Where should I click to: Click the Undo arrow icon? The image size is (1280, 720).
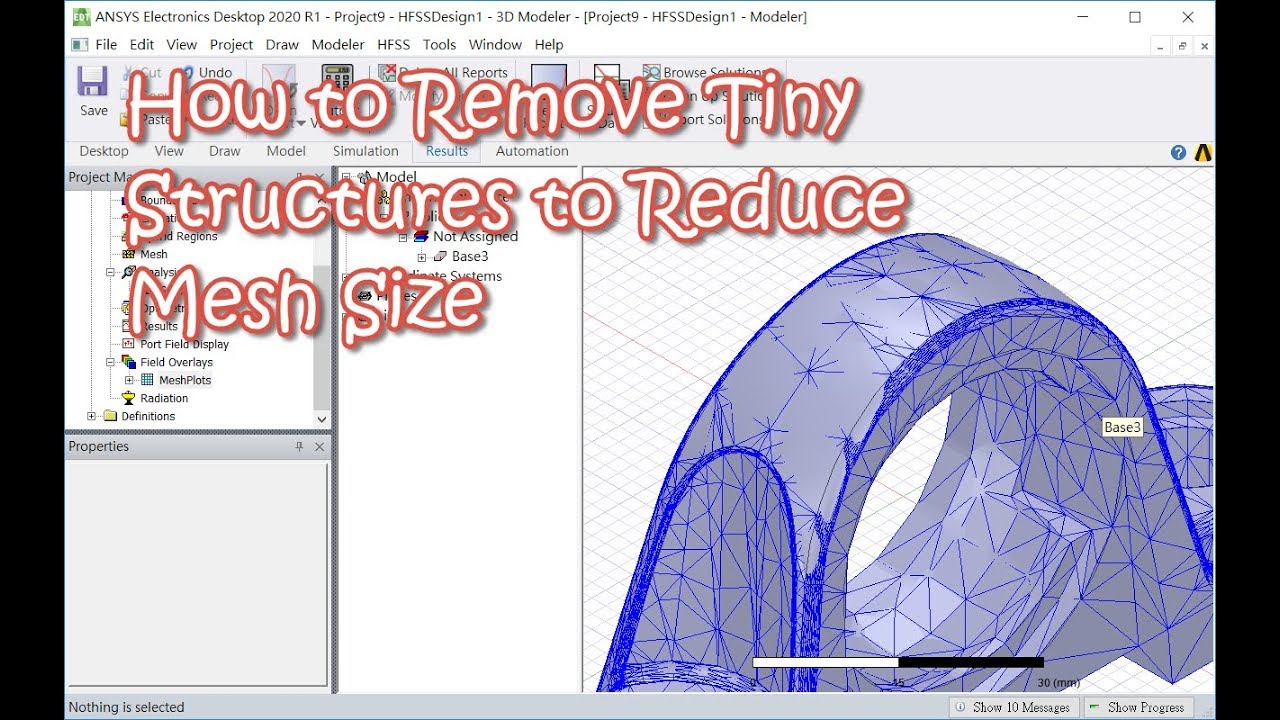[x=186, y=73]
